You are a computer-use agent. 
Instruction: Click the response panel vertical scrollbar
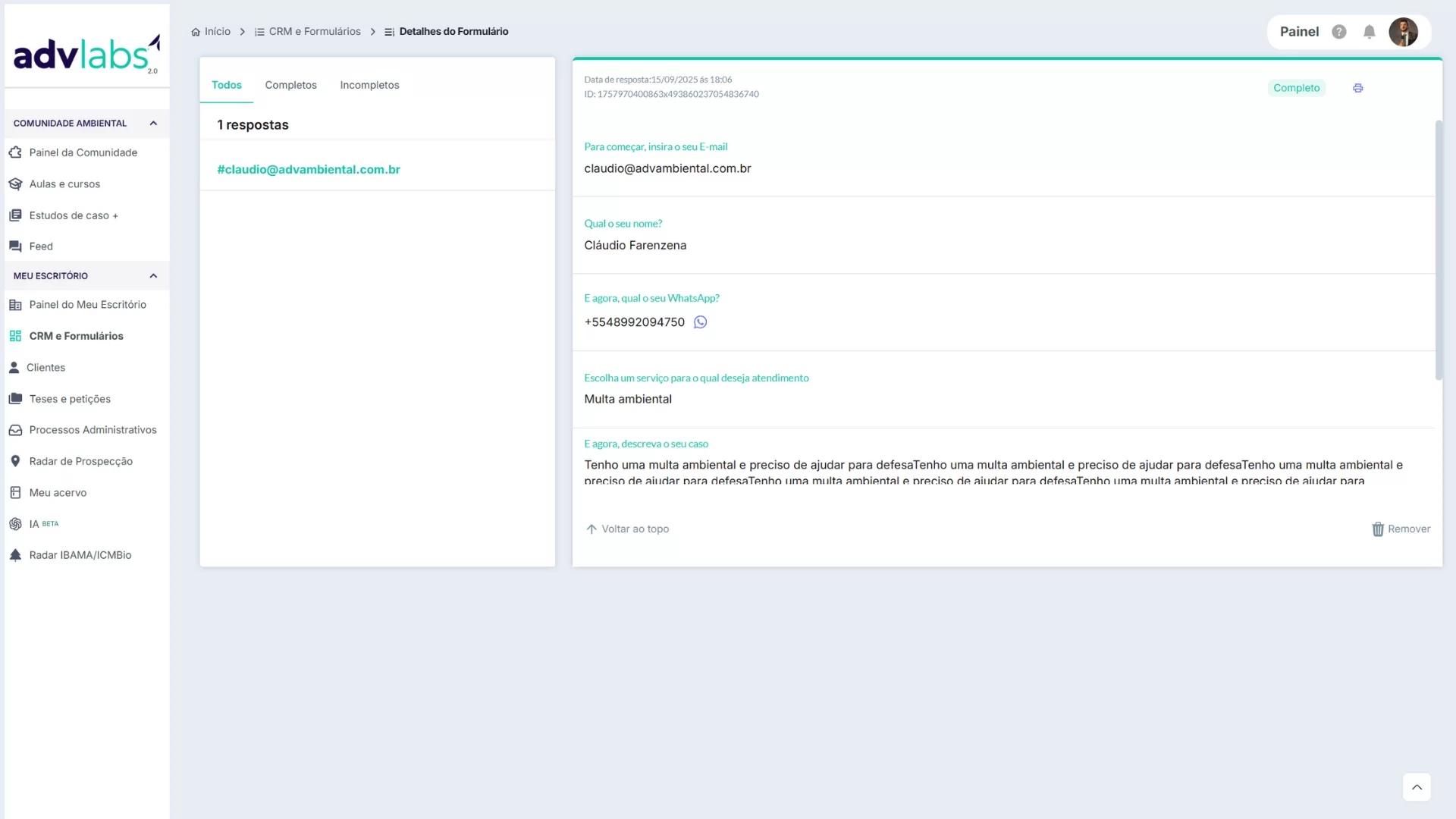pyautogui.click(x=1439, y=250)
